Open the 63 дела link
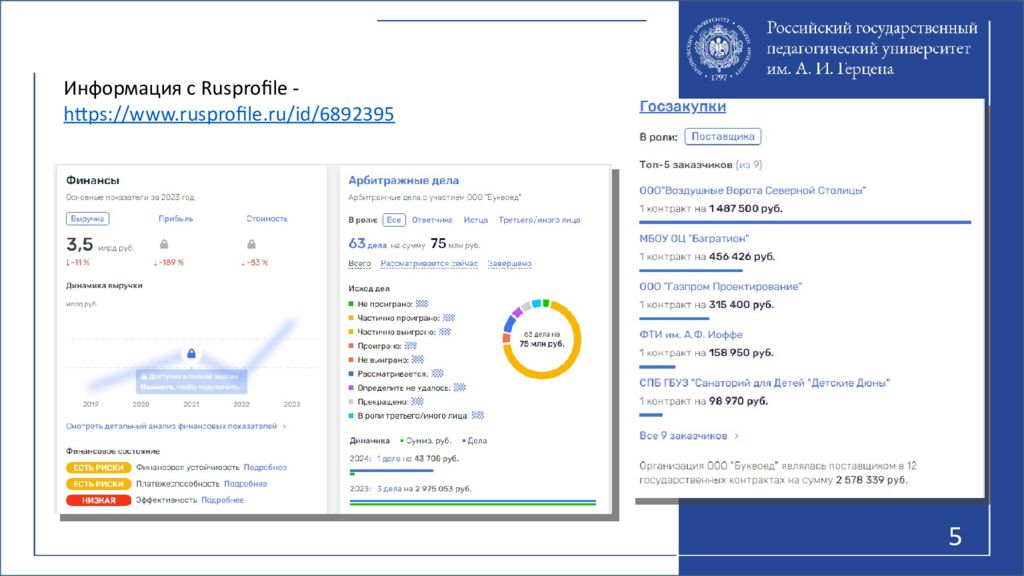The image size is (1024, 576). tap(368, 244)
